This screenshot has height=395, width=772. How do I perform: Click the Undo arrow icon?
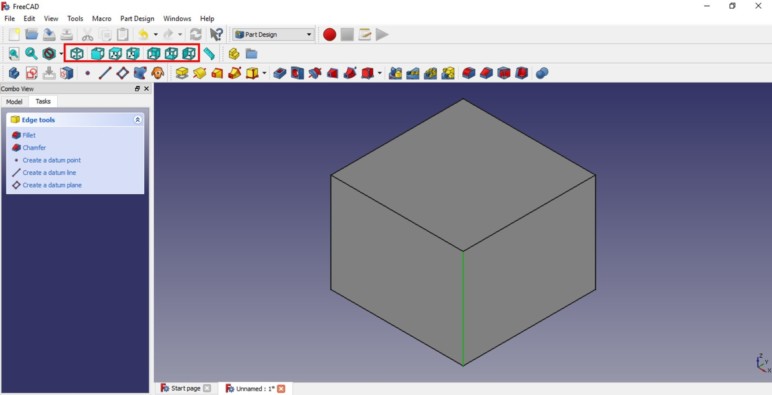pos(143,34)
